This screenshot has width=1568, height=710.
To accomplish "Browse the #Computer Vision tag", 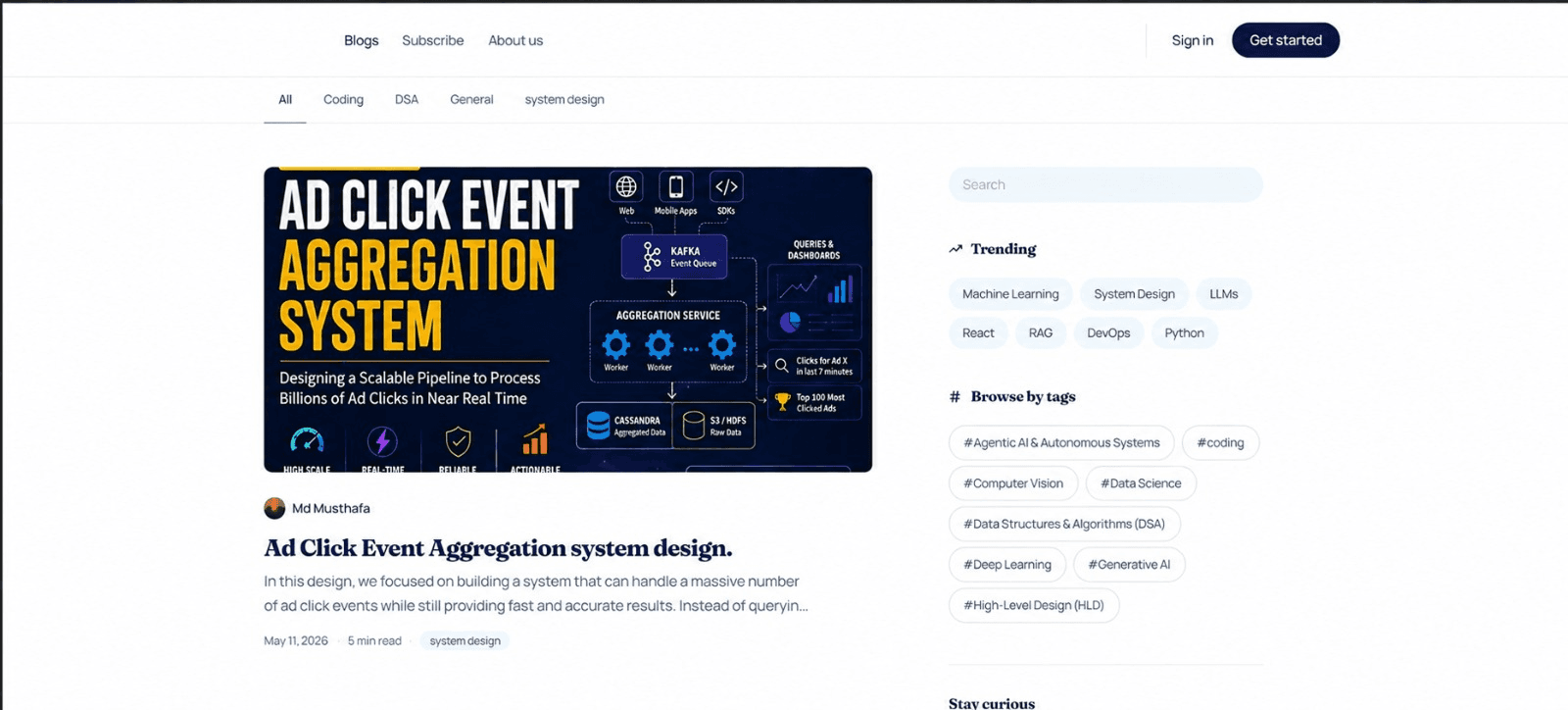I will [1013, 483].
